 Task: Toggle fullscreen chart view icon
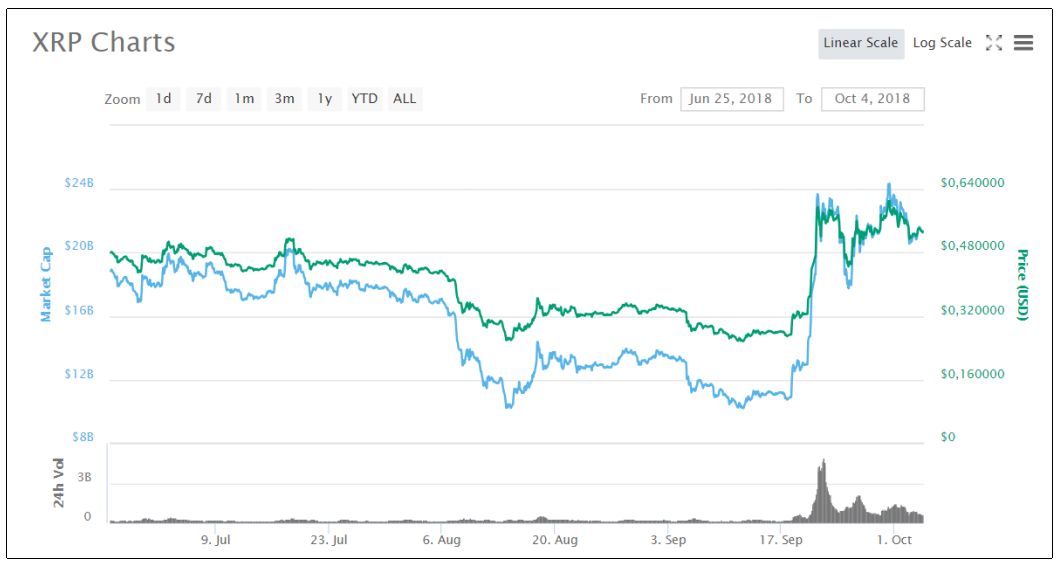click(993, 43)
